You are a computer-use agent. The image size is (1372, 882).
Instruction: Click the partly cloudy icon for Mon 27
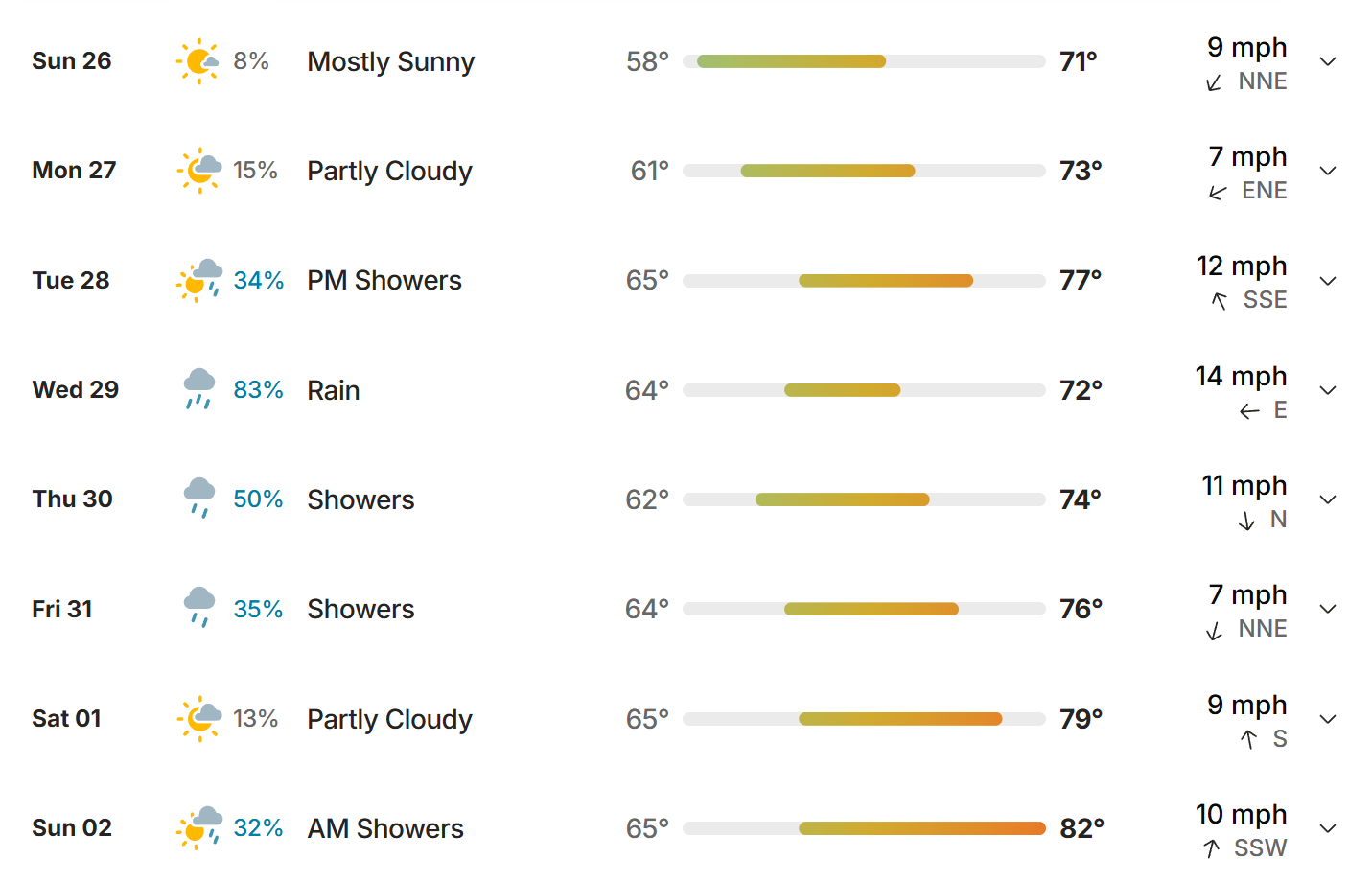(199, 171)
